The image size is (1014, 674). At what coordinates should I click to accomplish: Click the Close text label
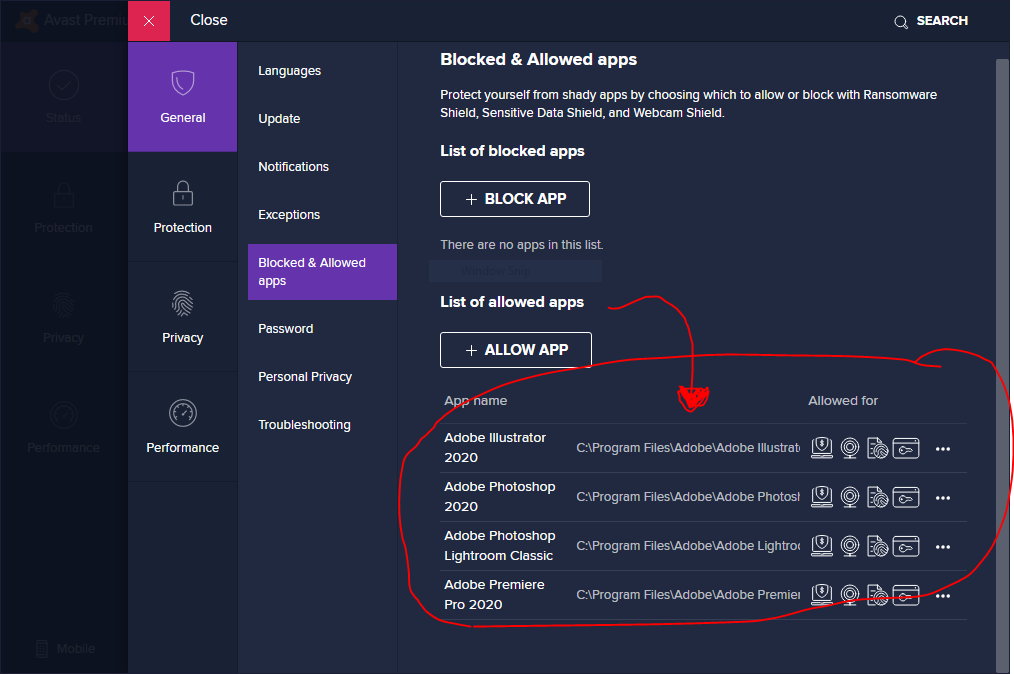click(x=209, y=20)
